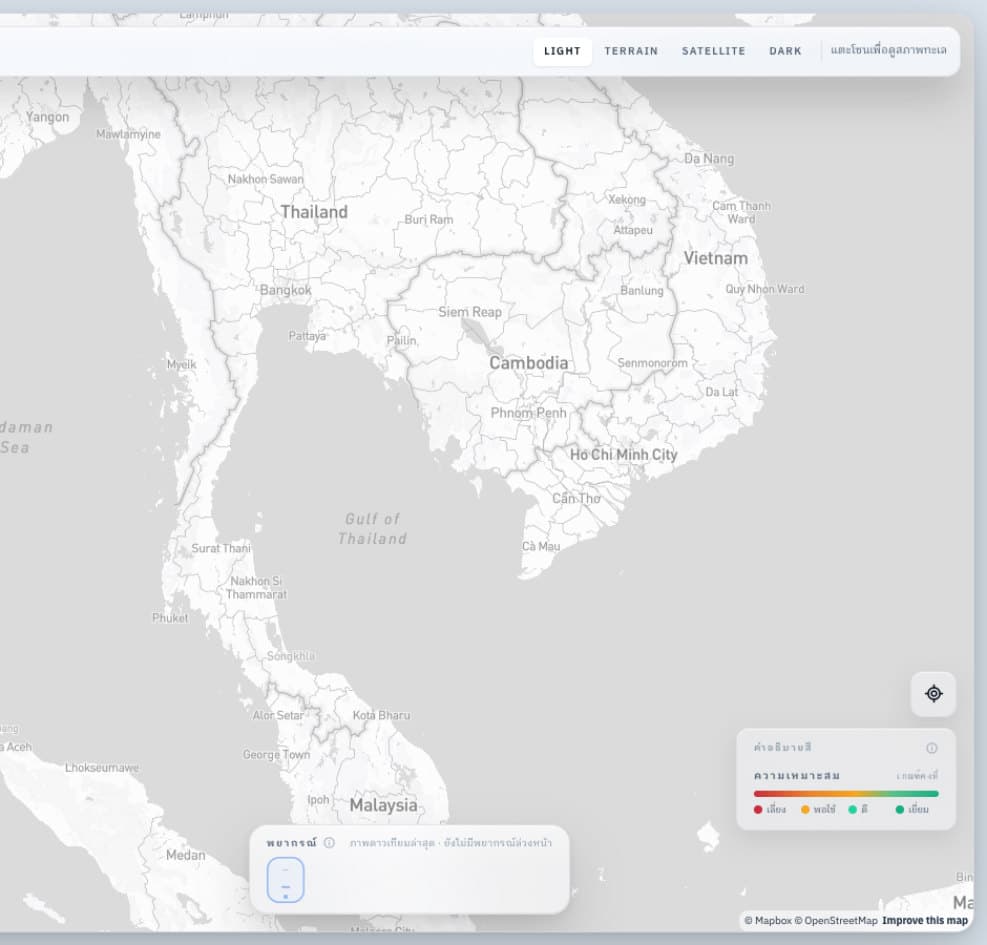This screenshot has width=987, height=945.
Task: Click the 'Quy Nhon Ward' map label
Action: pos(765,289)
